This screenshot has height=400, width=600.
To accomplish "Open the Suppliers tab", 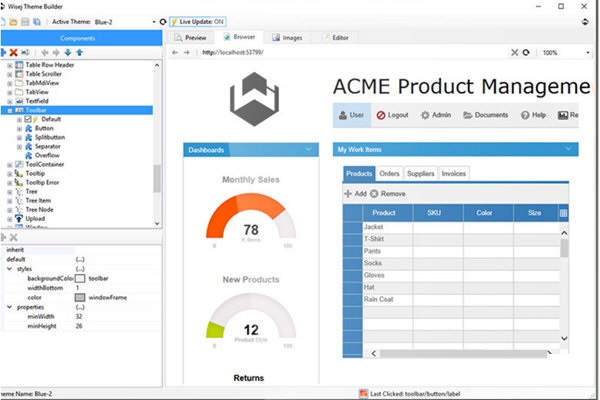I will coord(421,174).
